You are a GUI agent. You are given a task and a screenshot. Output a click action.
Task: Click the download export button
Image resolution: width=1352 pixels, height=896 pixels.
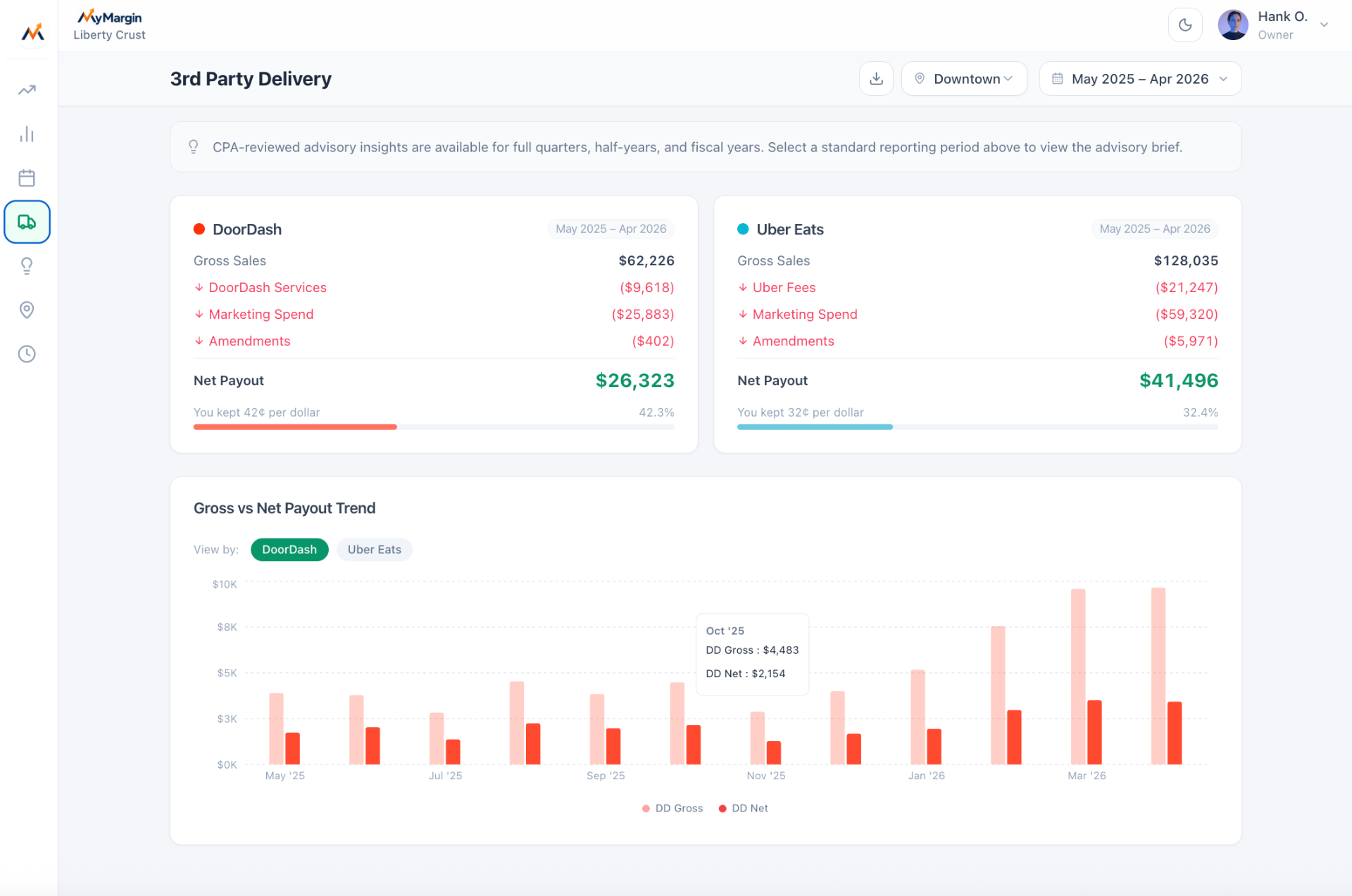876,79
